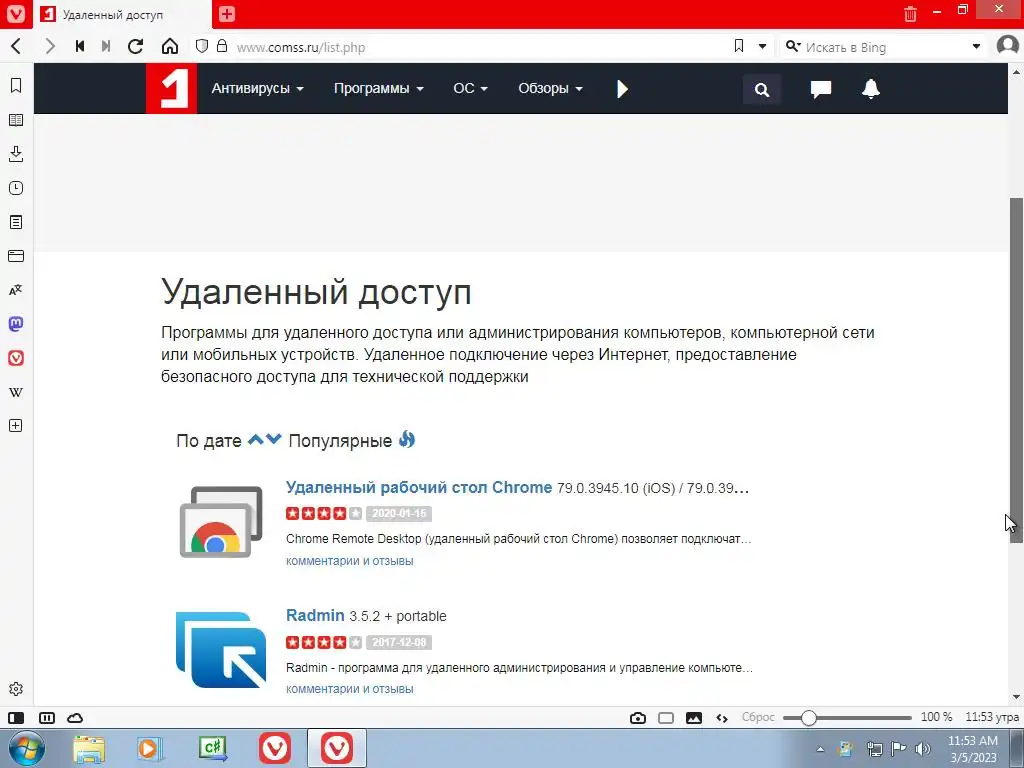Image resolution: width=1024 pixels, height=768 pixels.
Task: Open Vivaldi sync cloud icon
Action: tap(75, 718)
